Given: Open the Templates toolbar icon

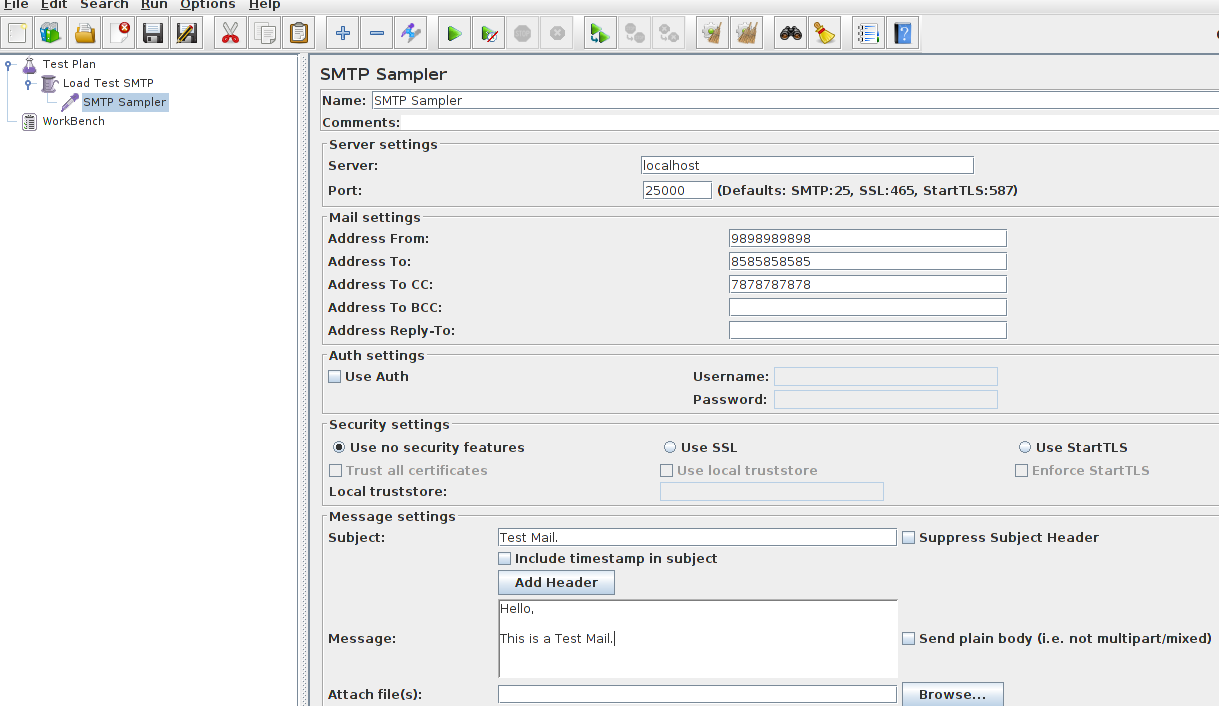Looking at the screenshot, I should pos(51,33).
